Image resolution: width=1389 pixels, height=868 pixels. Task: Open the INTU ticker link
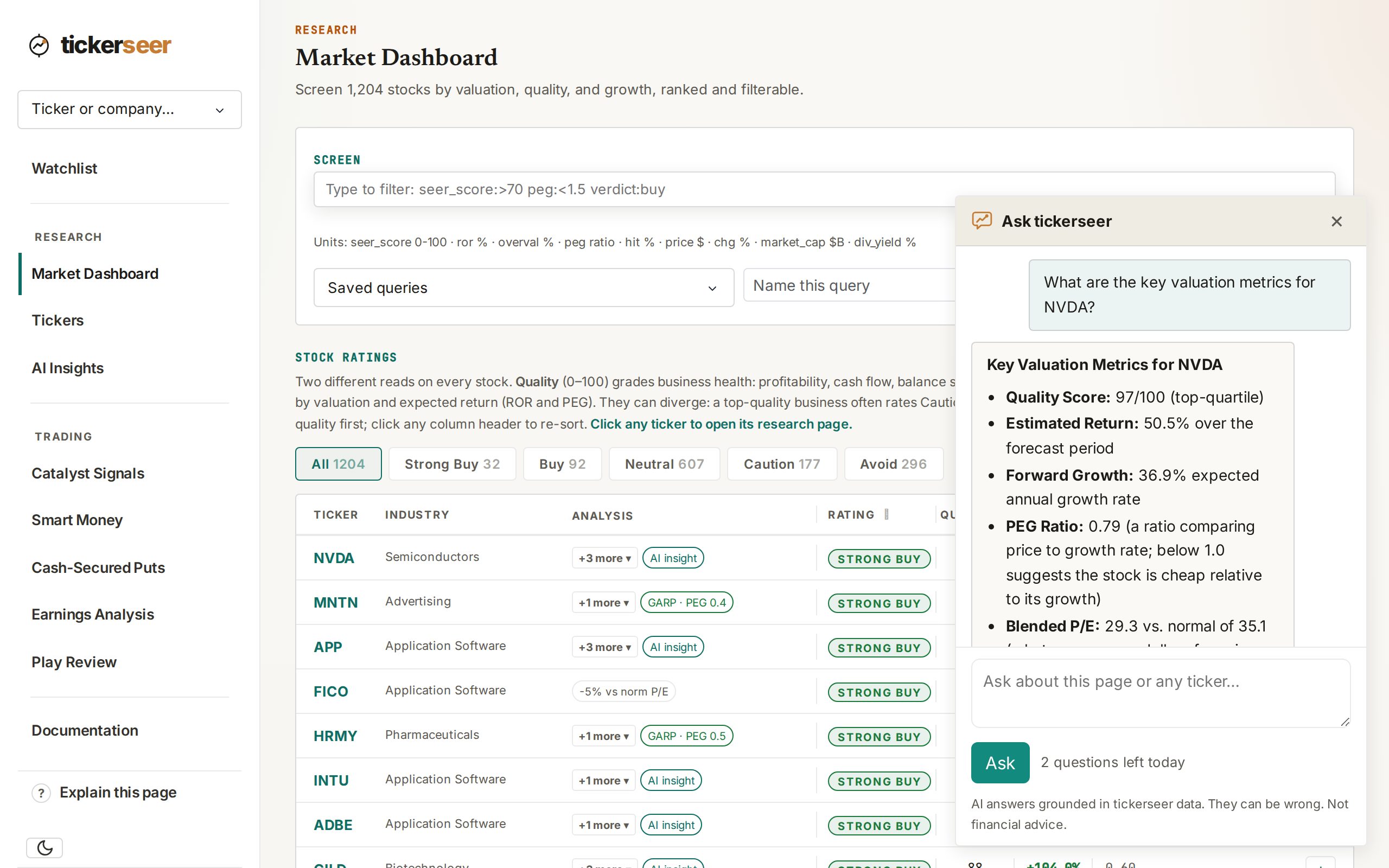pos(331,781)
